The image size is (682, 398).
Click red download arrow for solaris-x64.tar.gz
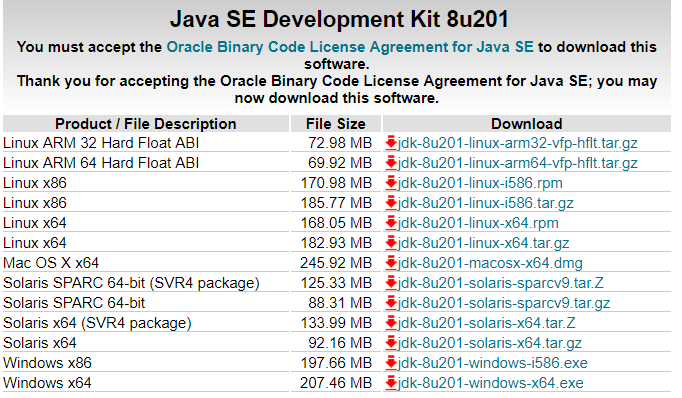point(391,343)
